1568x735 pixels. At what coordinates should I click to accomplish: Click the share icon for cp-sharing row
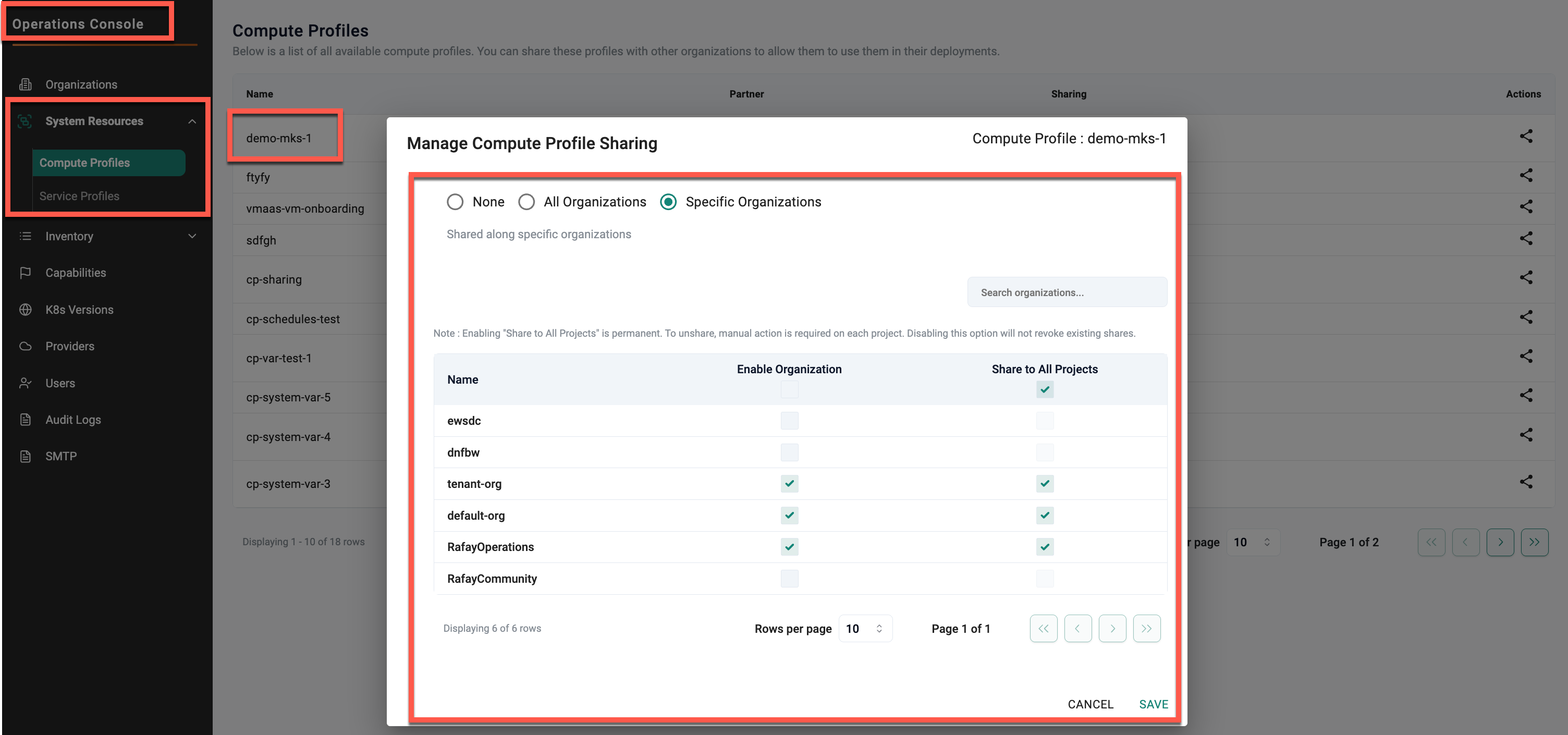point(1525,278)
